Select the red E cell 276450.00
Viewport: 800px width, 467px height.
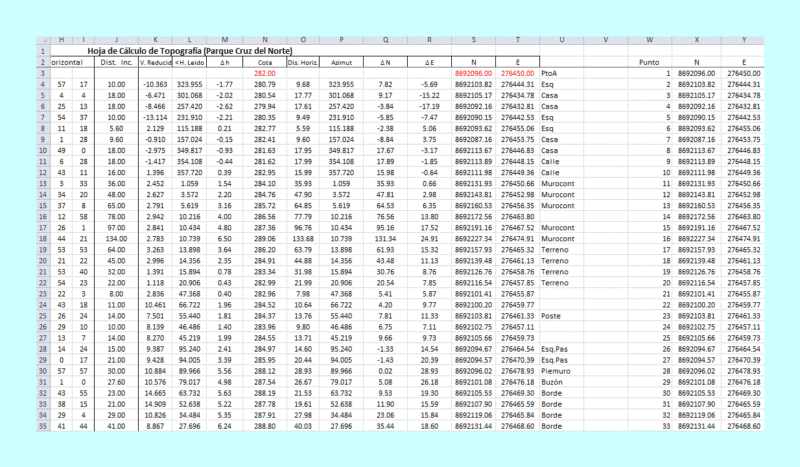517,73
